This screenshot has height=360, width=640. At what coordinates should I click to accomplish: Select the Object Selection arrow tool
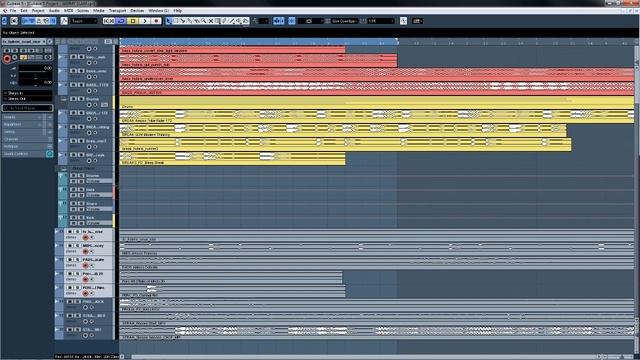pyautogui.click(x=169, y=21)
